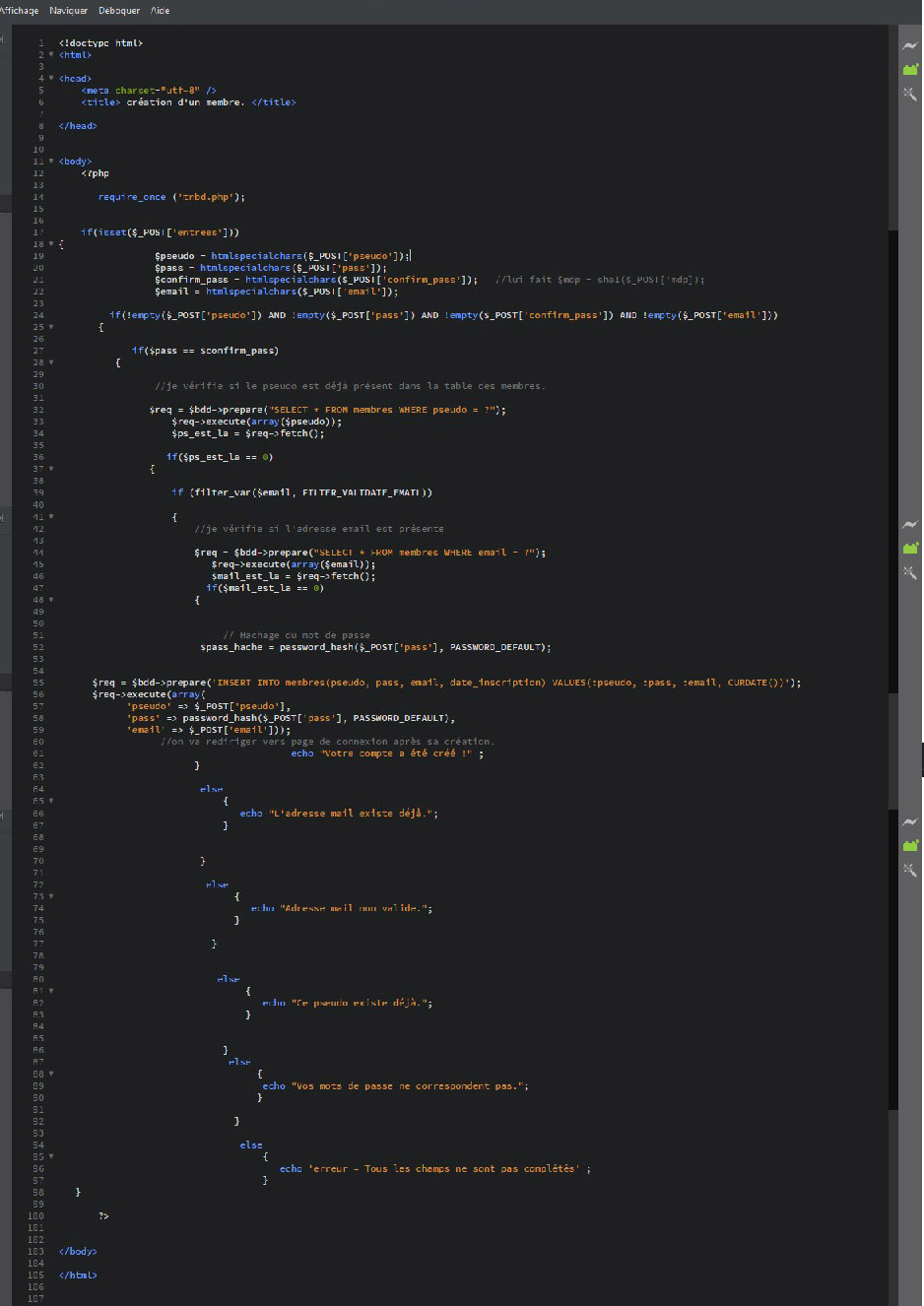Open the Naviguer menu
Screen dimensions: 924x1306
coord(69,11)
